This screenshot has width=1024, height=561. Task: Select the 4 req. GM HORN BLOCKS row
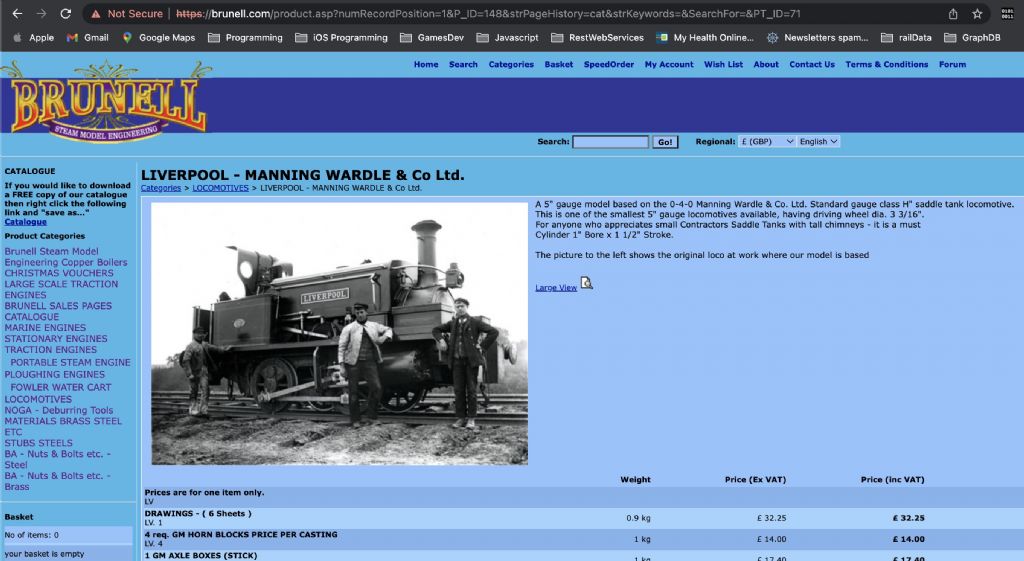coord(583,539)
